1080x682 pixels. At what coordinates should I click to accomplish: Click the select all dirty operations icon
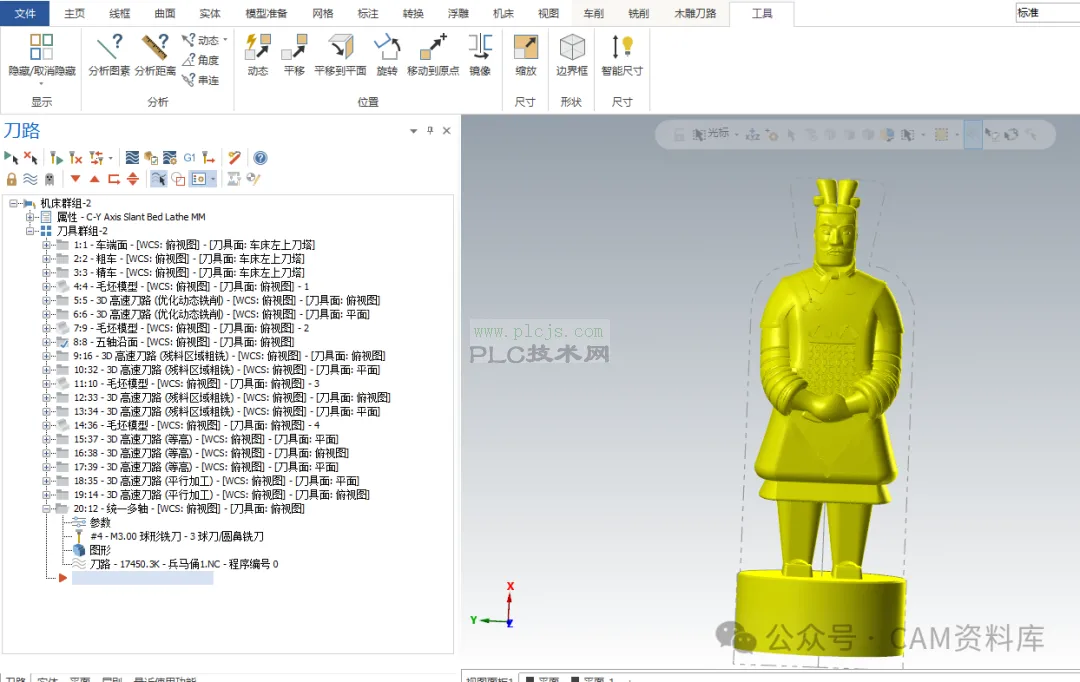(30, 158)
